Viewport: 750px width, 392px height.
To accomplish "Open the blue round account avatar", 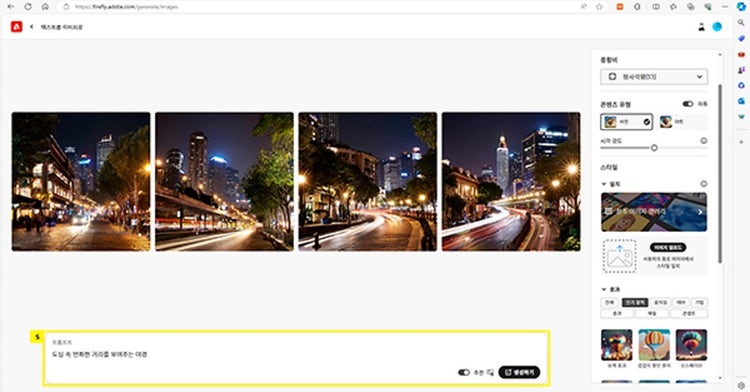I will coord(717,27).
